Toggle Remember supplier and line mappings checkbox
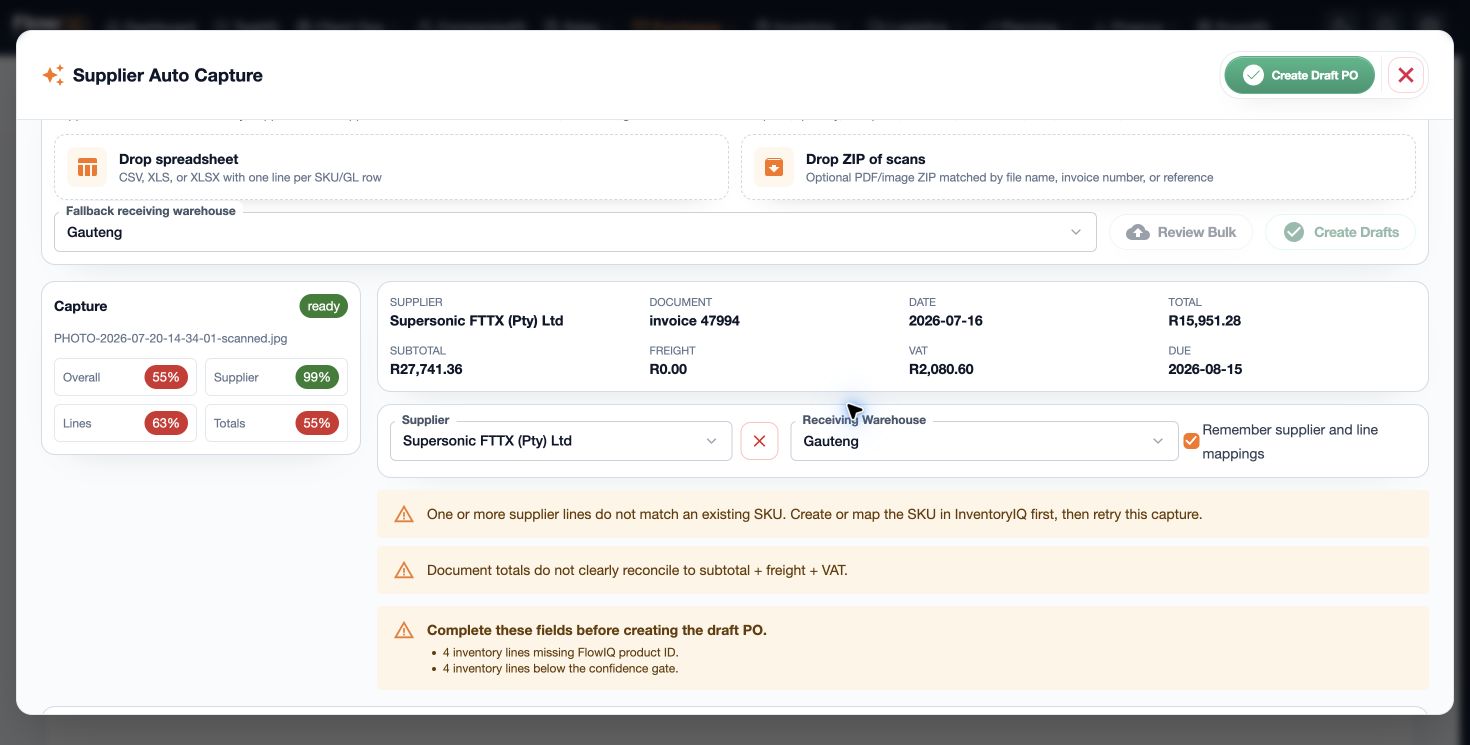 pos(1191,441)
